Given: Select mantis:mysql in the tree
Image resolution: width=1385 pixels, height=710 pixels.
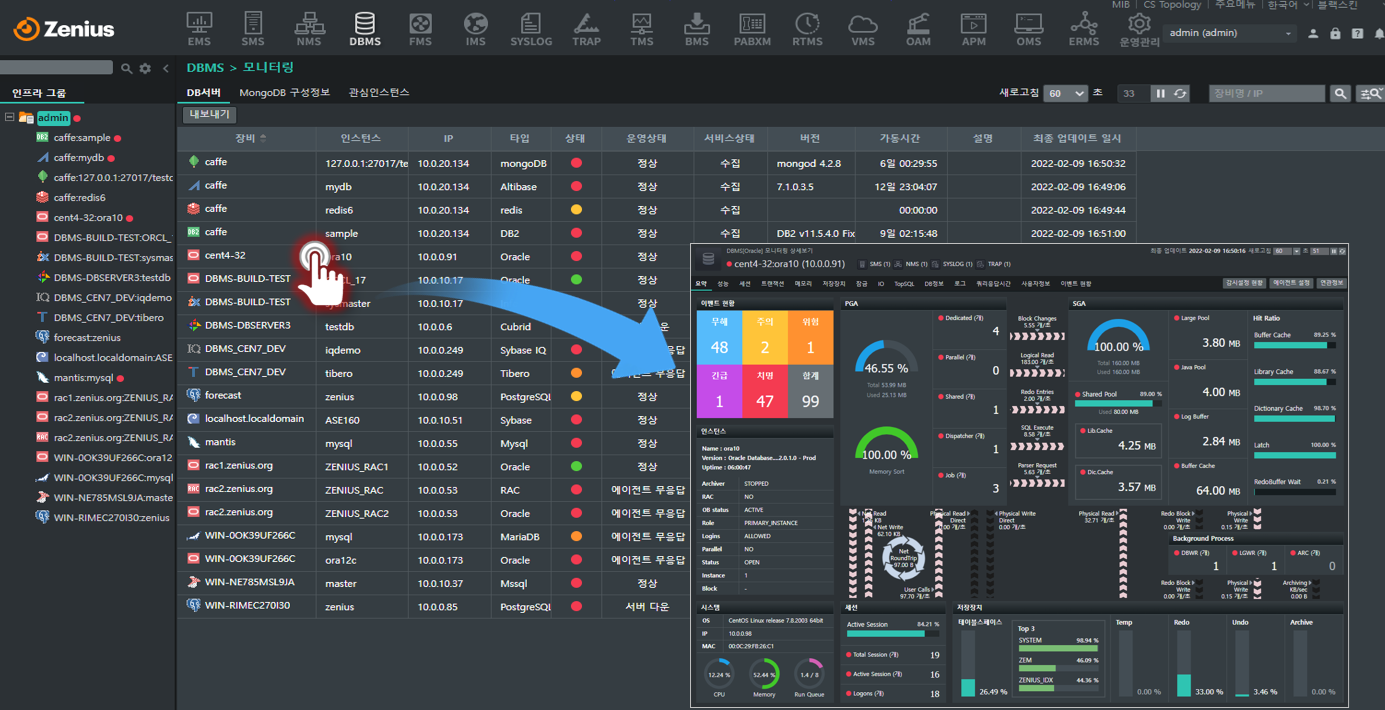Looking at the screenshot, I should 84,378.
